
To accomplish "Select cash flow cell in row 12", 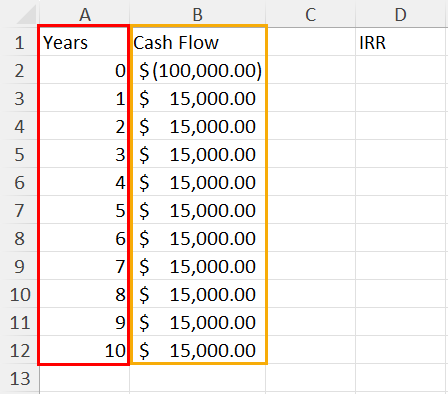I will (x=198, y=350).
